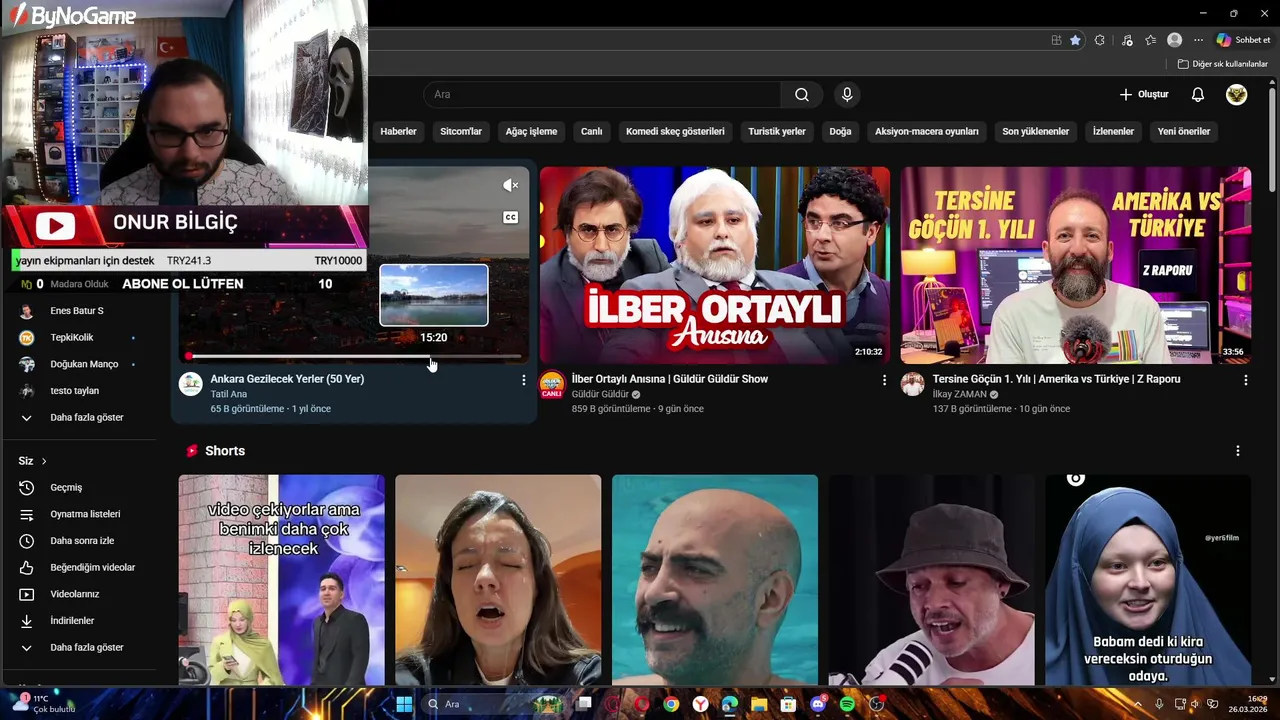Viewport: 1280px width, 720px height.
Task: Open Copilot Sohbet et button
Action: click(1243, 40)
